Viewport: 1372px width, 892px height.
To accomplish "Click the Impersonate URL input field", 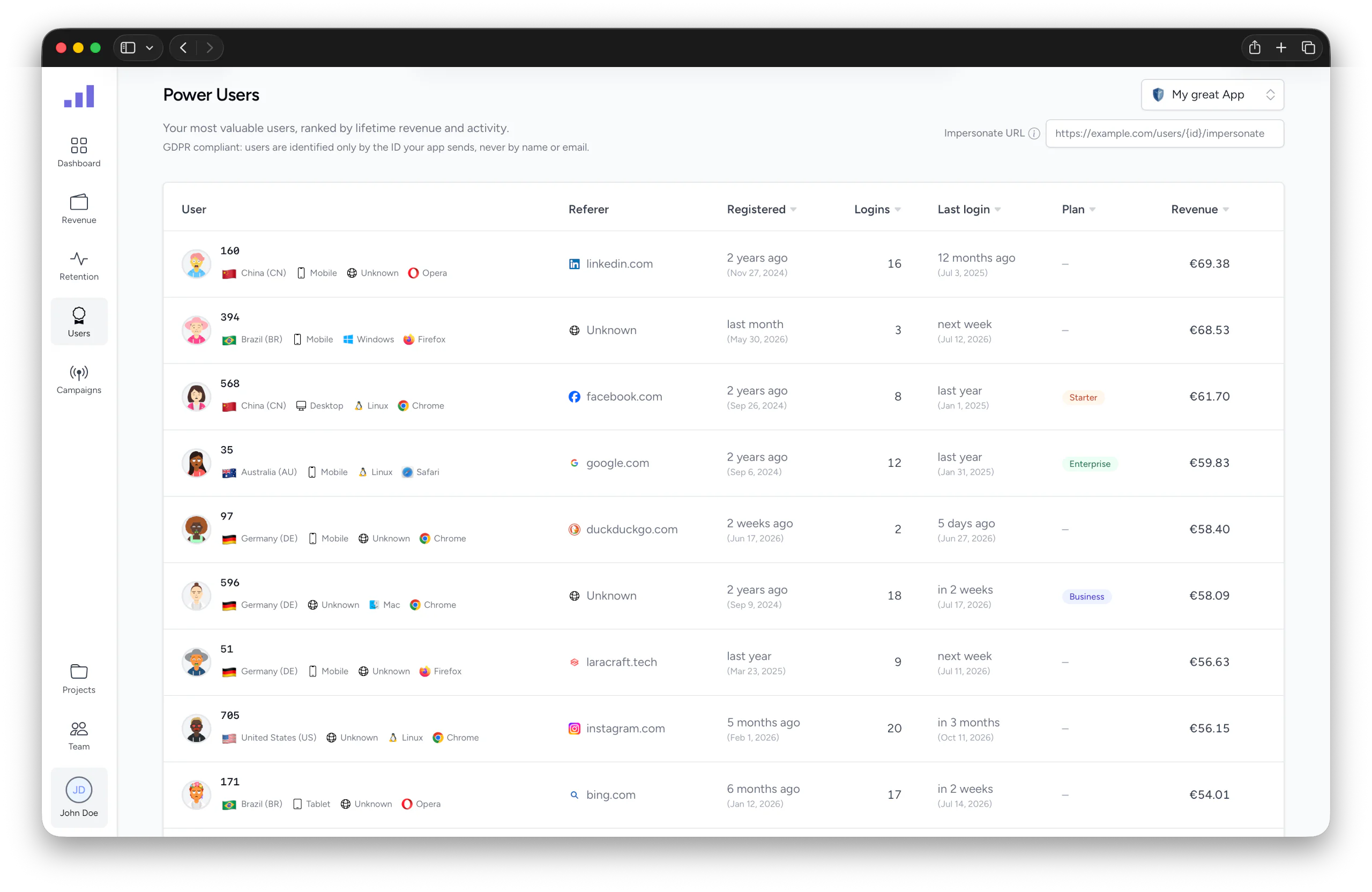I will point(1165,134).
